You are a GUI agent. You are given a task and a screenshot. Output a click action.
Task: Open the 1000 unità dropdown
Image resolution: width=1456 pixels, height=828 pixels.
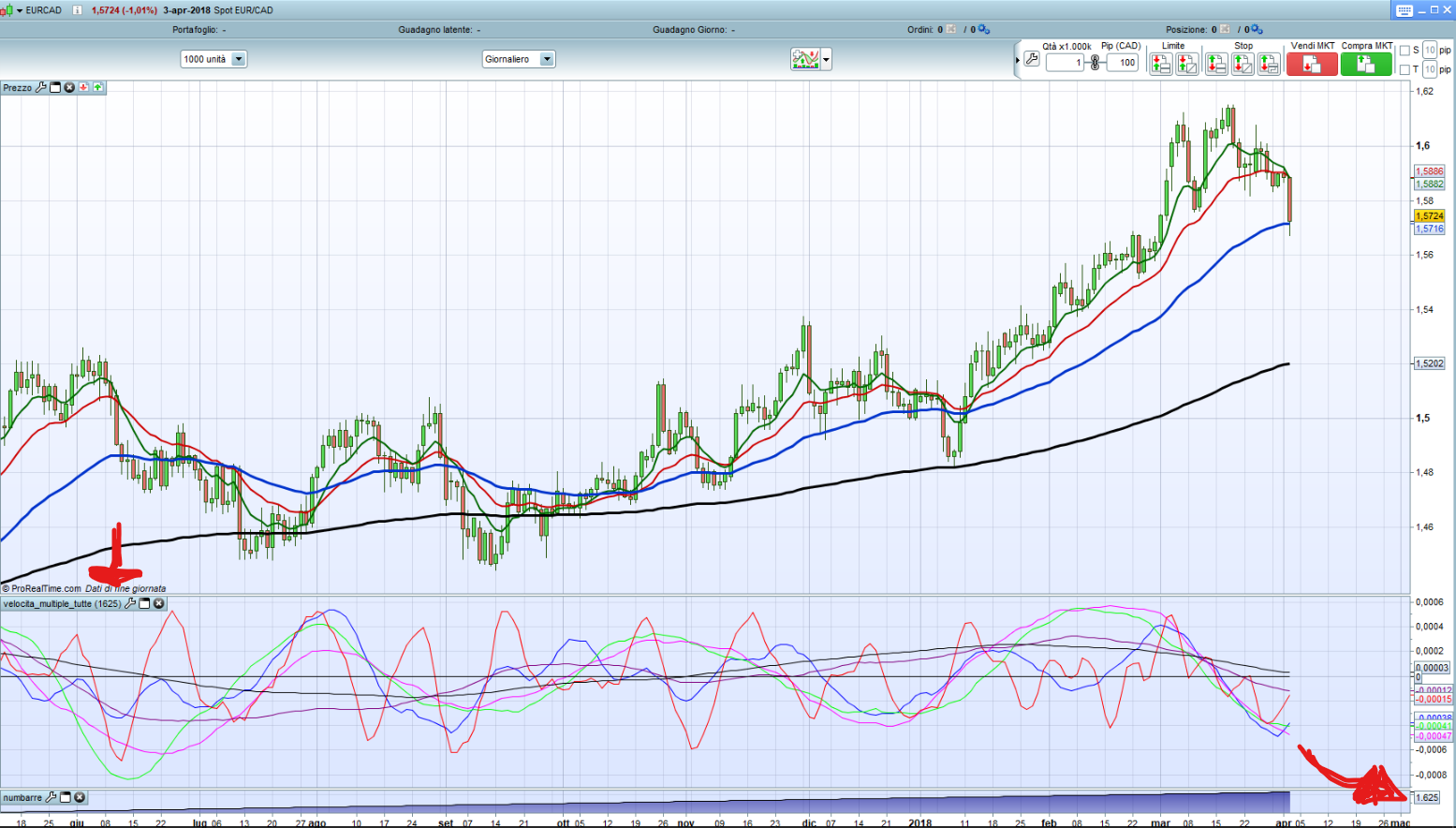coord(239,59)
